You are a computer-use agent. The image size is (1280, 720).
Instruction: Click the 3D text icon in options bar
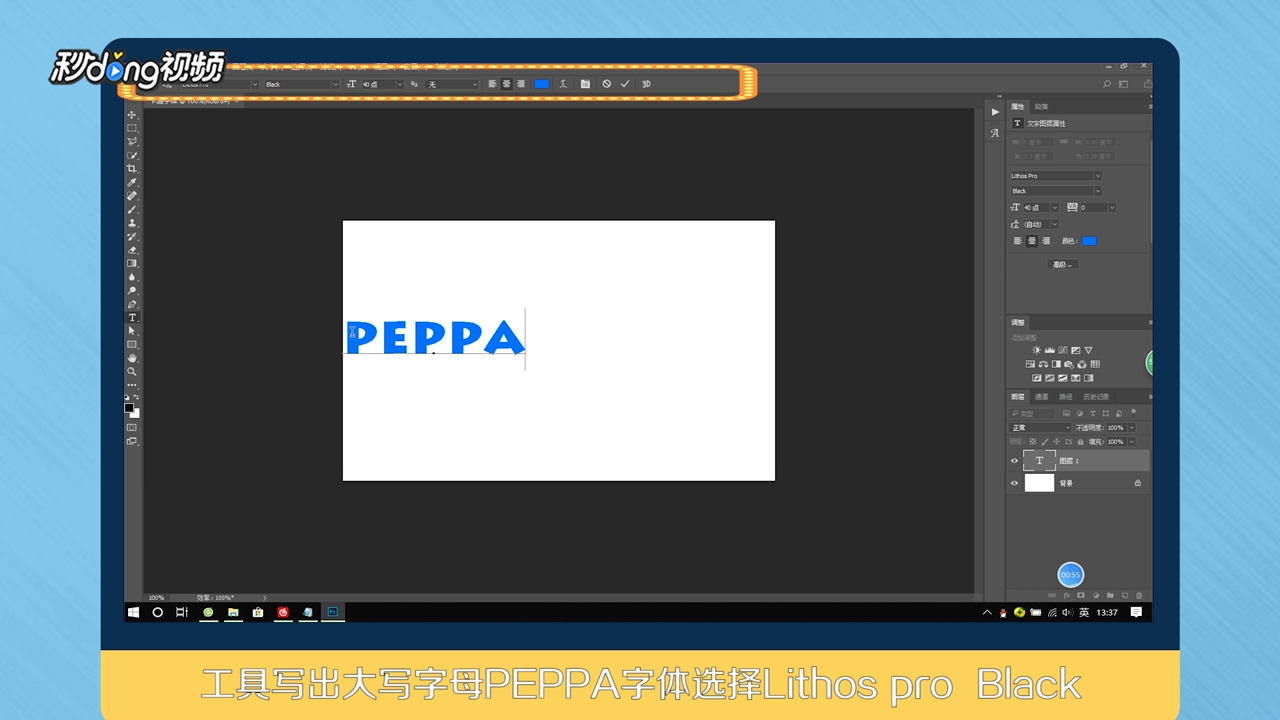click(x=646, y=84)
